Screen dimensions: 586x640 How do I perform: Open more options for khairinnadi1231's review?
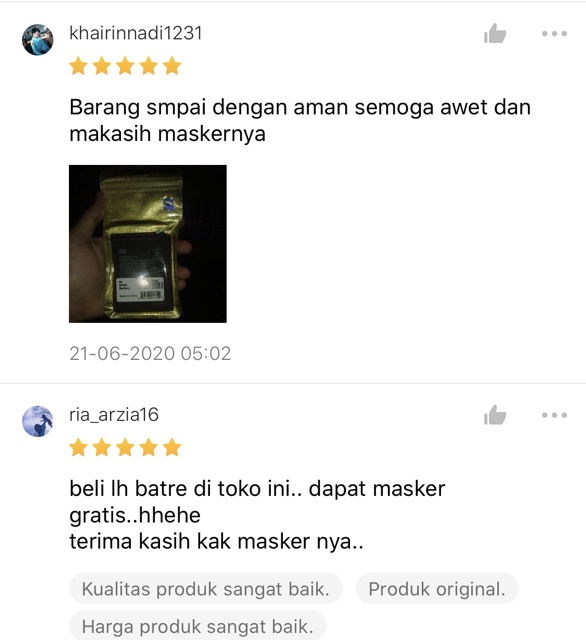tap(554, 33)
